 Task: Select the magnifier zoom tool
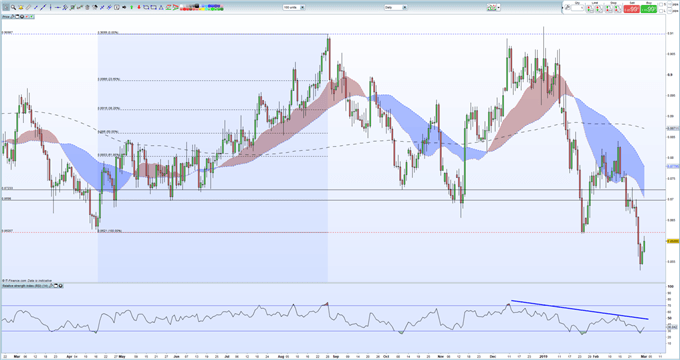click(x=13, y=7)
